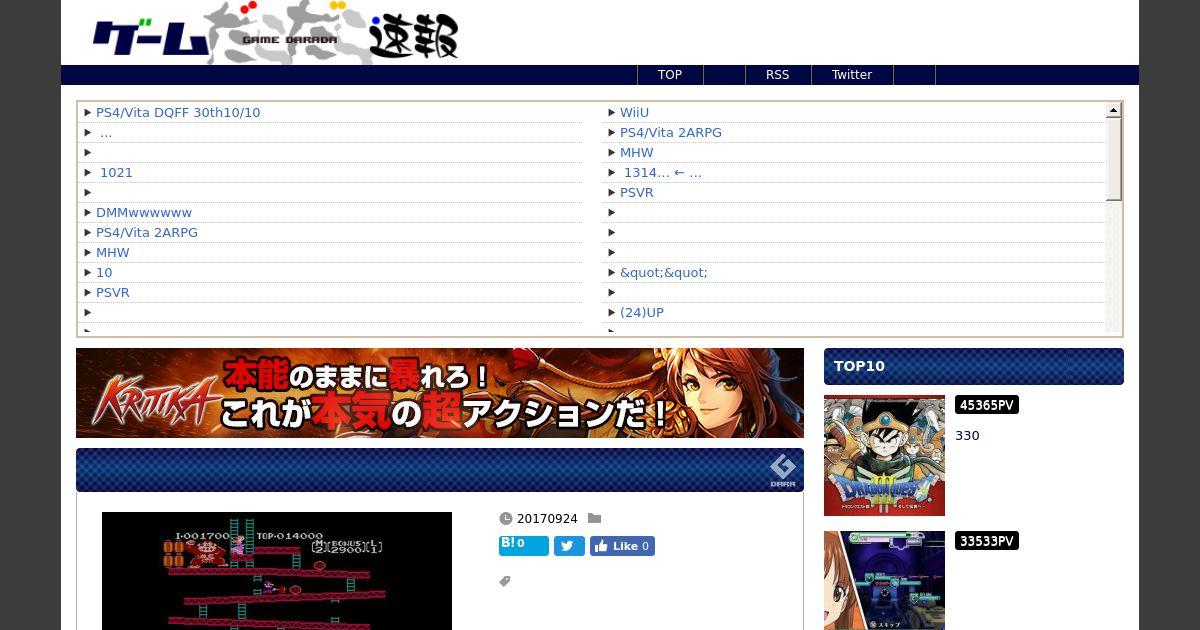Open the headline link labeled "10"
Viewport: 1200px width, 630px height.
coord(104,273)
